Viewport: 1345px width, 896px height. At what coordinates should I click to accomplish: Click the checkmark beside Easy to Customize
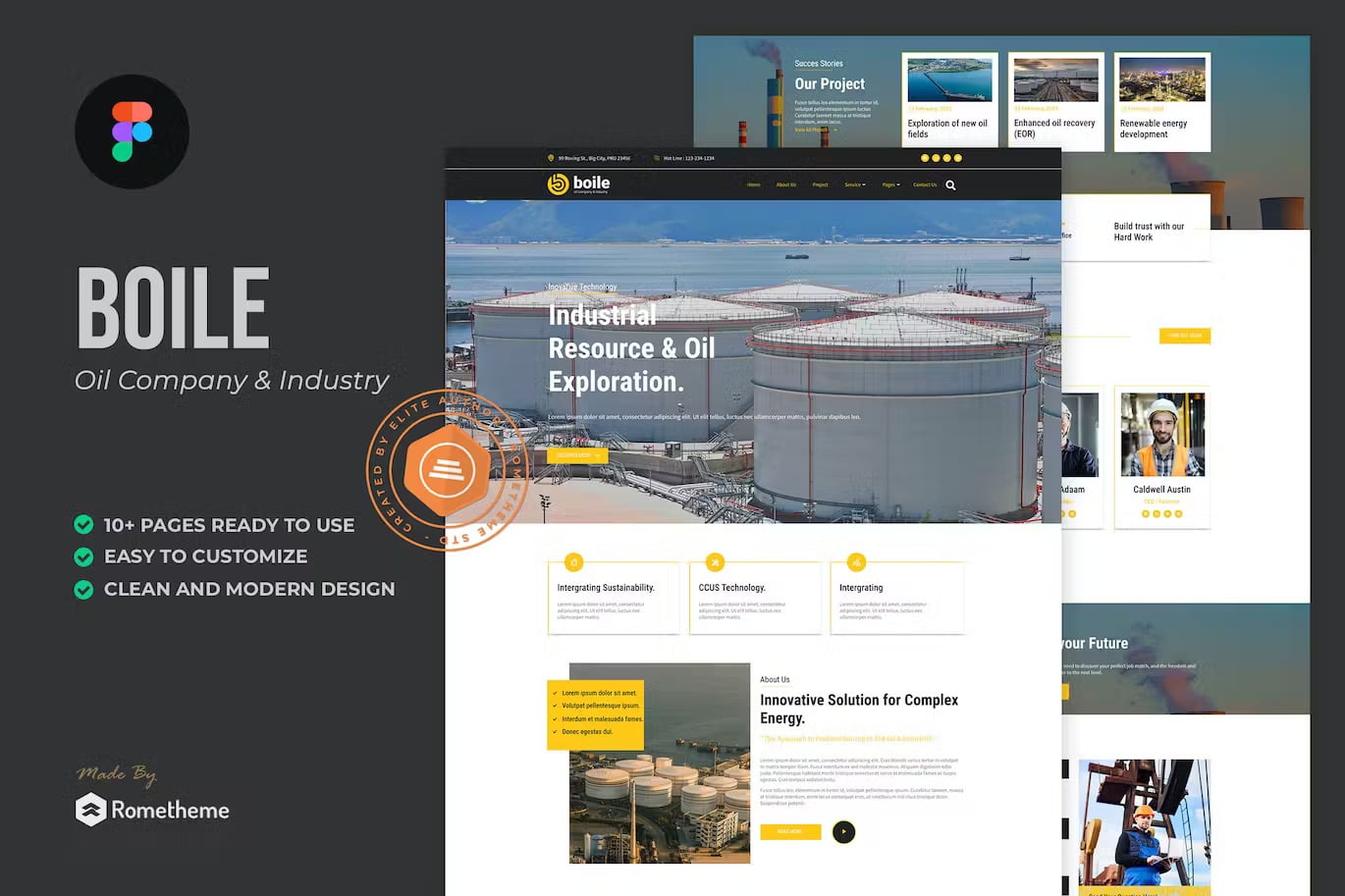[x=84, y=556]
